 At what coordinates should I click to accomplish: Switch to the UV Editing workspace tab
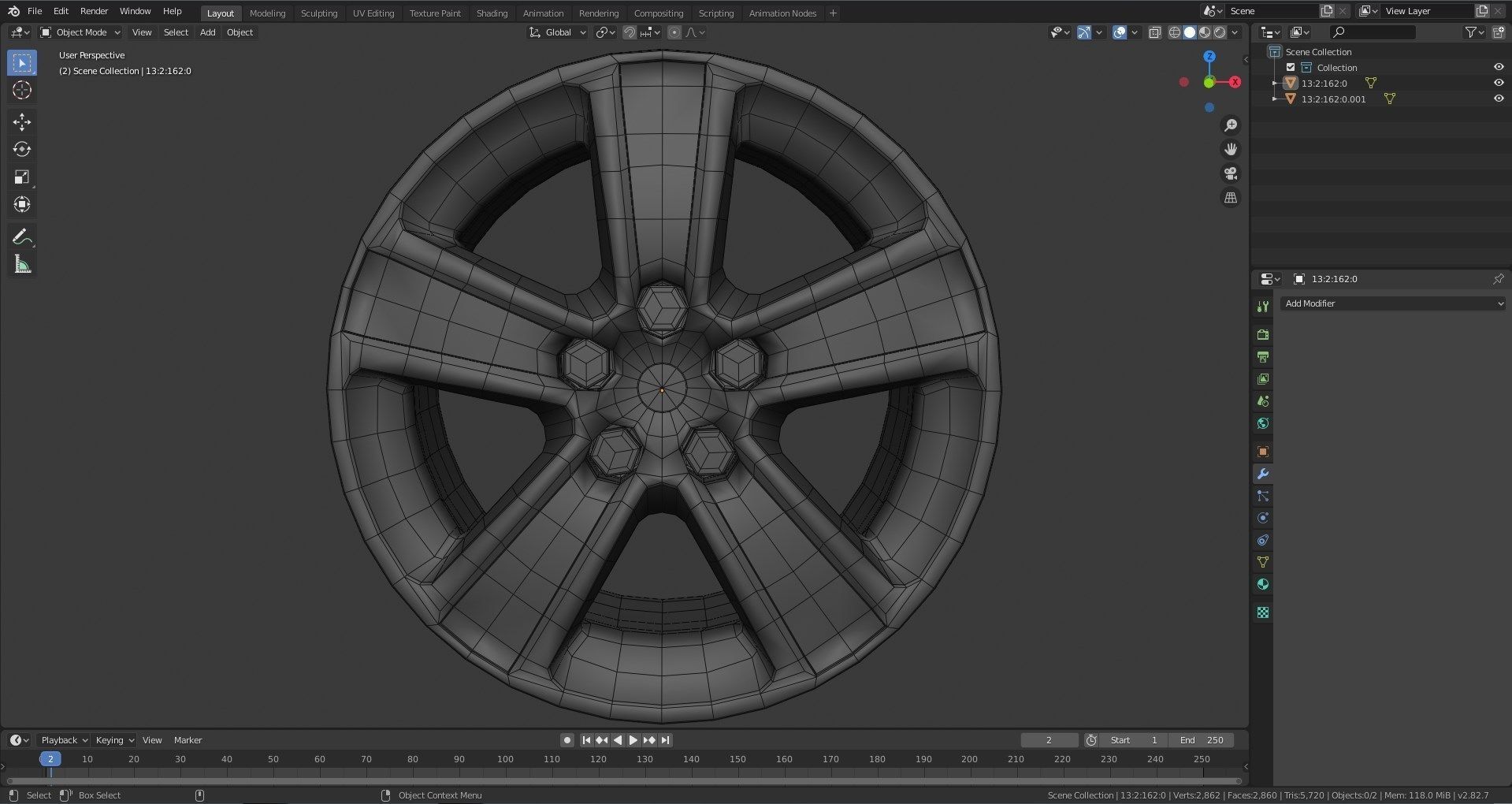(373, 13)
